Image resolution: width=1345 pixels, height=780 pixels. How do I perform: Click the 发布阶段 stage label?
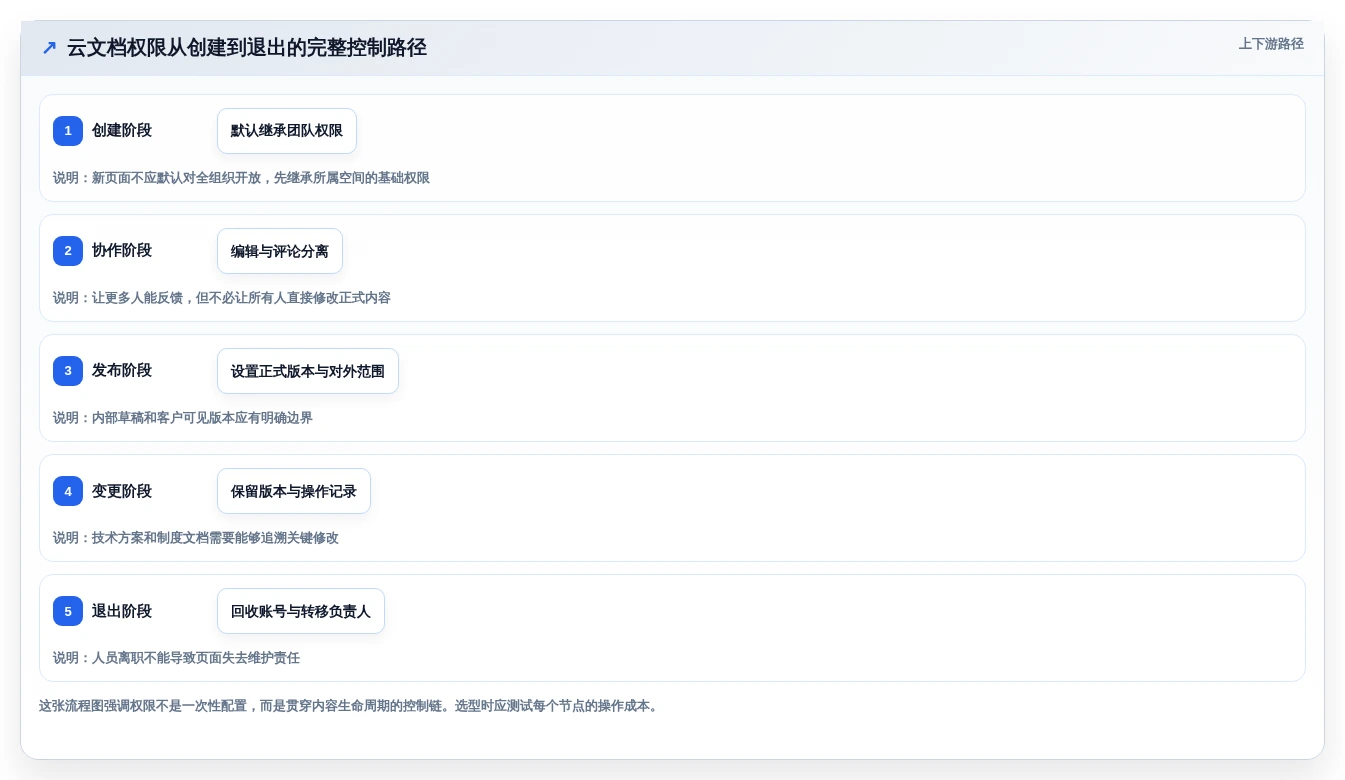coord(122,371)
